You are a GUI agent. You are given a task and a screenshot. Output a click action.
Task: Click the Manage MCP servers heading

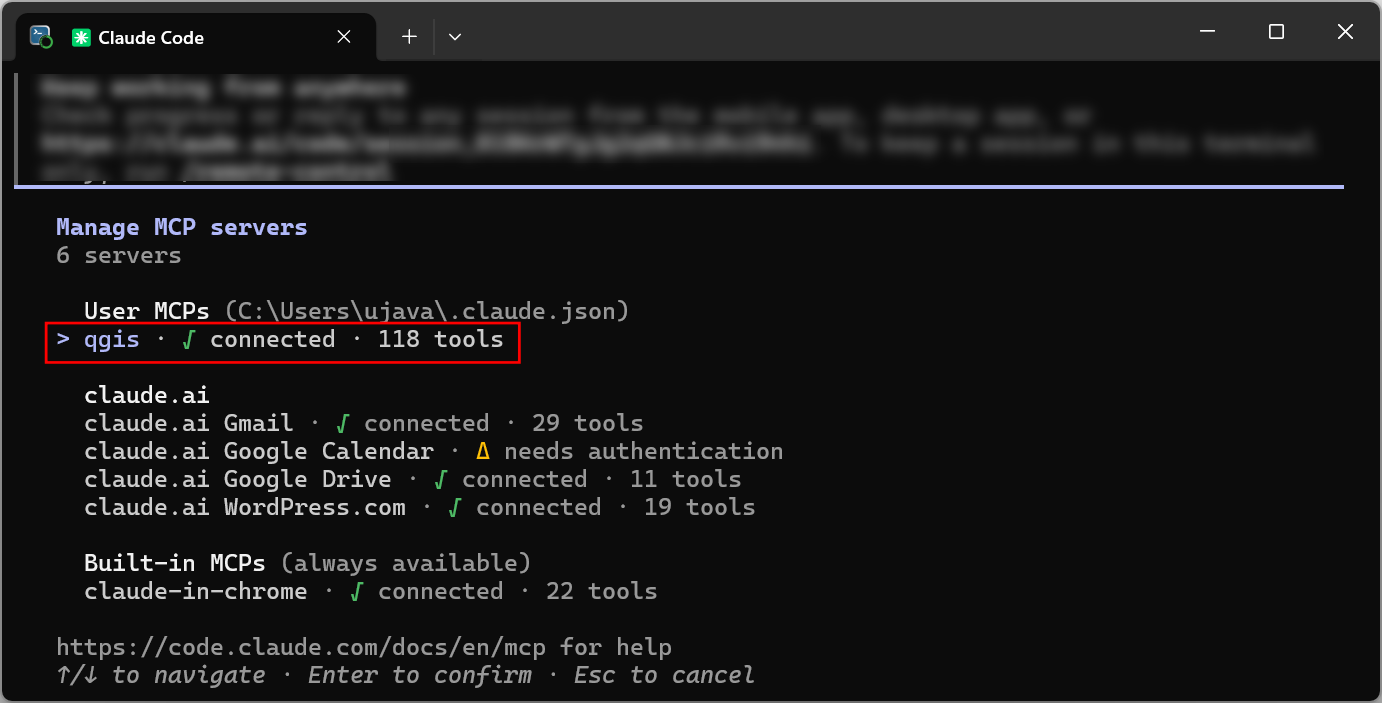tap(181, 227)
